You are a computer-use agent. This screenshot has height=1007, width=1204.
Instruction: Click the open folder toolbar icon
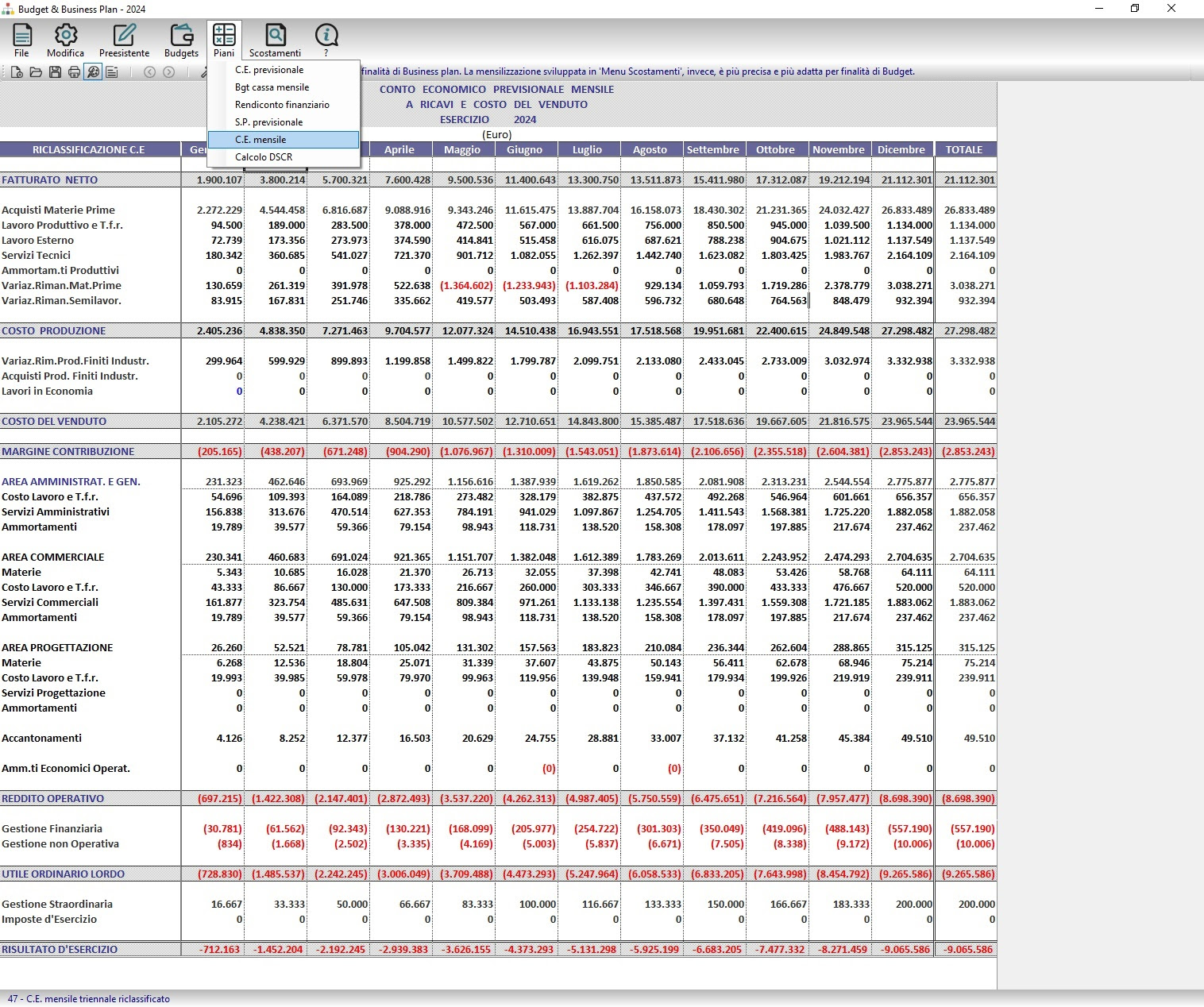(x=36, y=72)
